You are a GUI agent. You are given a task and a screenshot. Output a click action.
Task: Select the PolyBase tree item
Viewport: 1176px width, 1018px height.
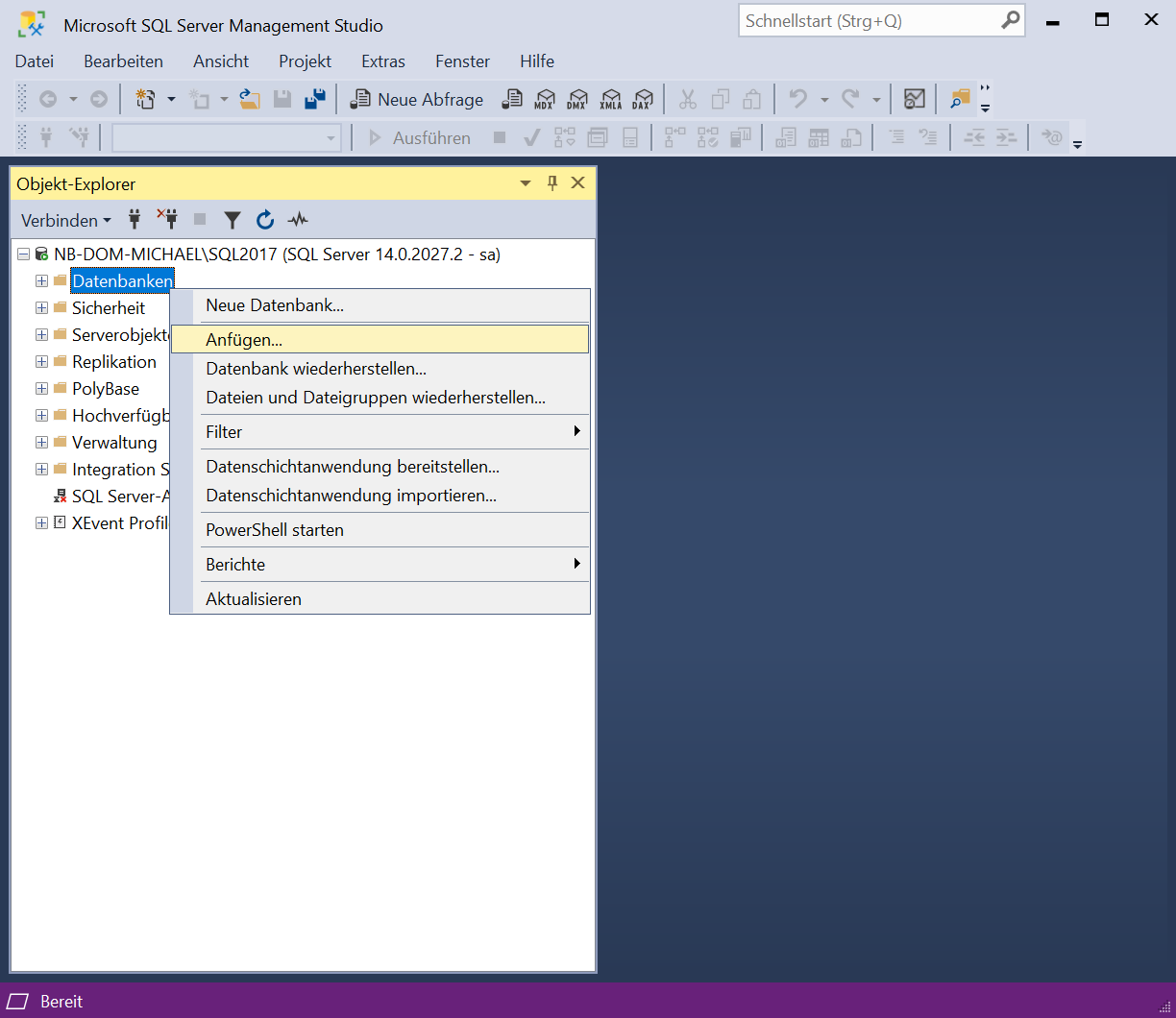pyautogui.click(x=106, y=389)
